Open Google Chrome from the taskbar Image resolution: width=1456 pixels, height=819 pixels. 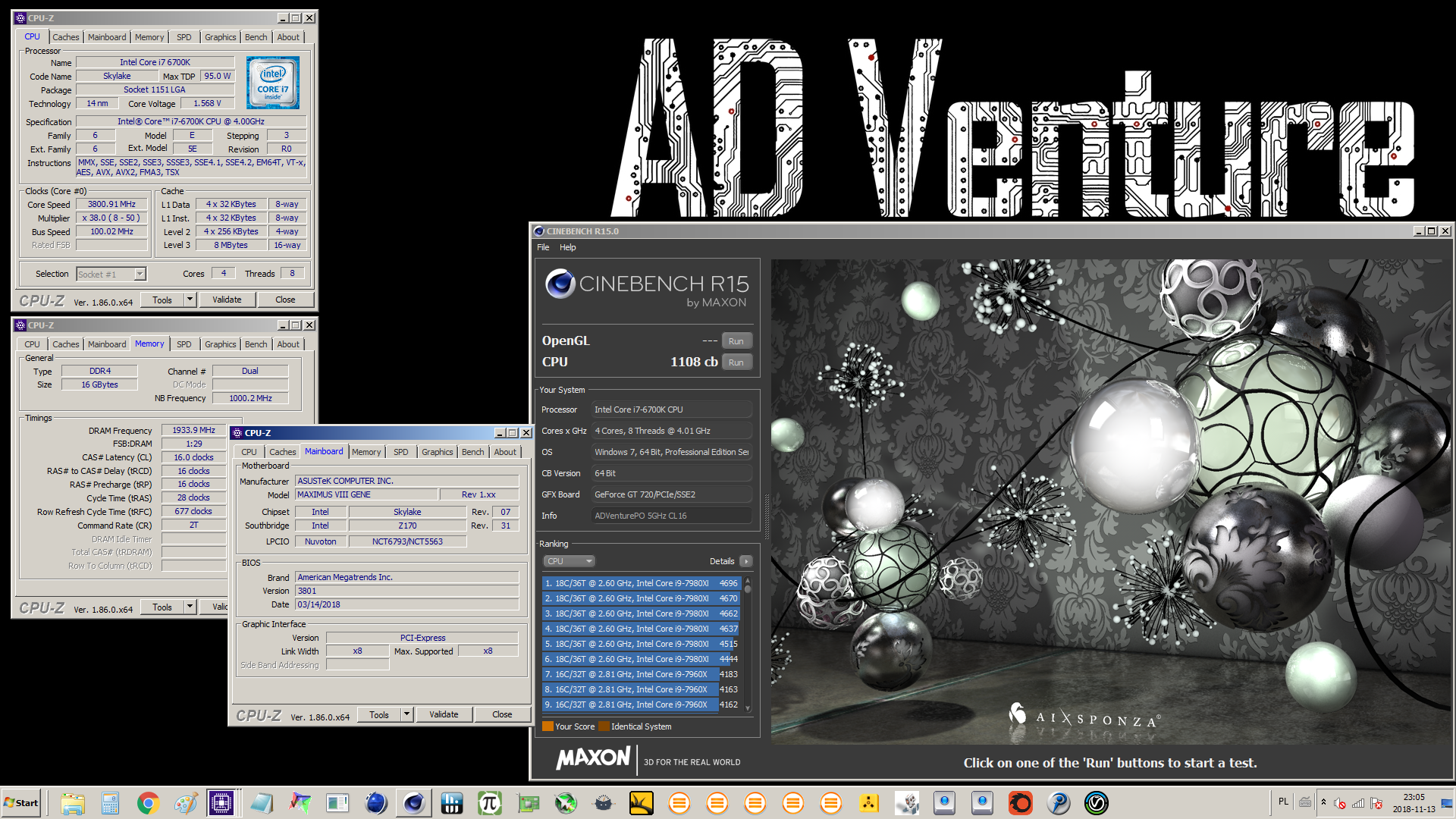149,803
